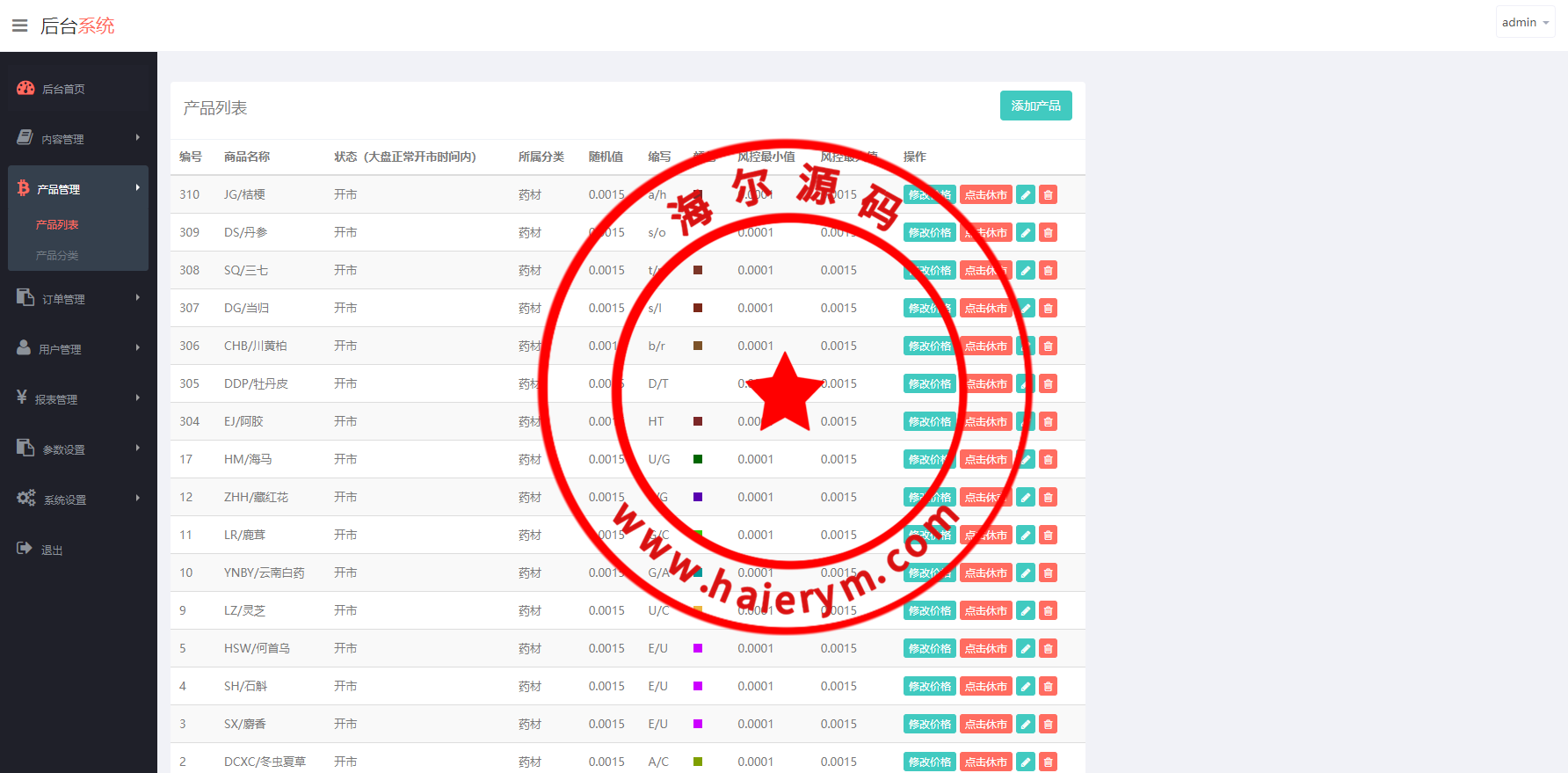Open the admin user dropdown

(1525, 22)
